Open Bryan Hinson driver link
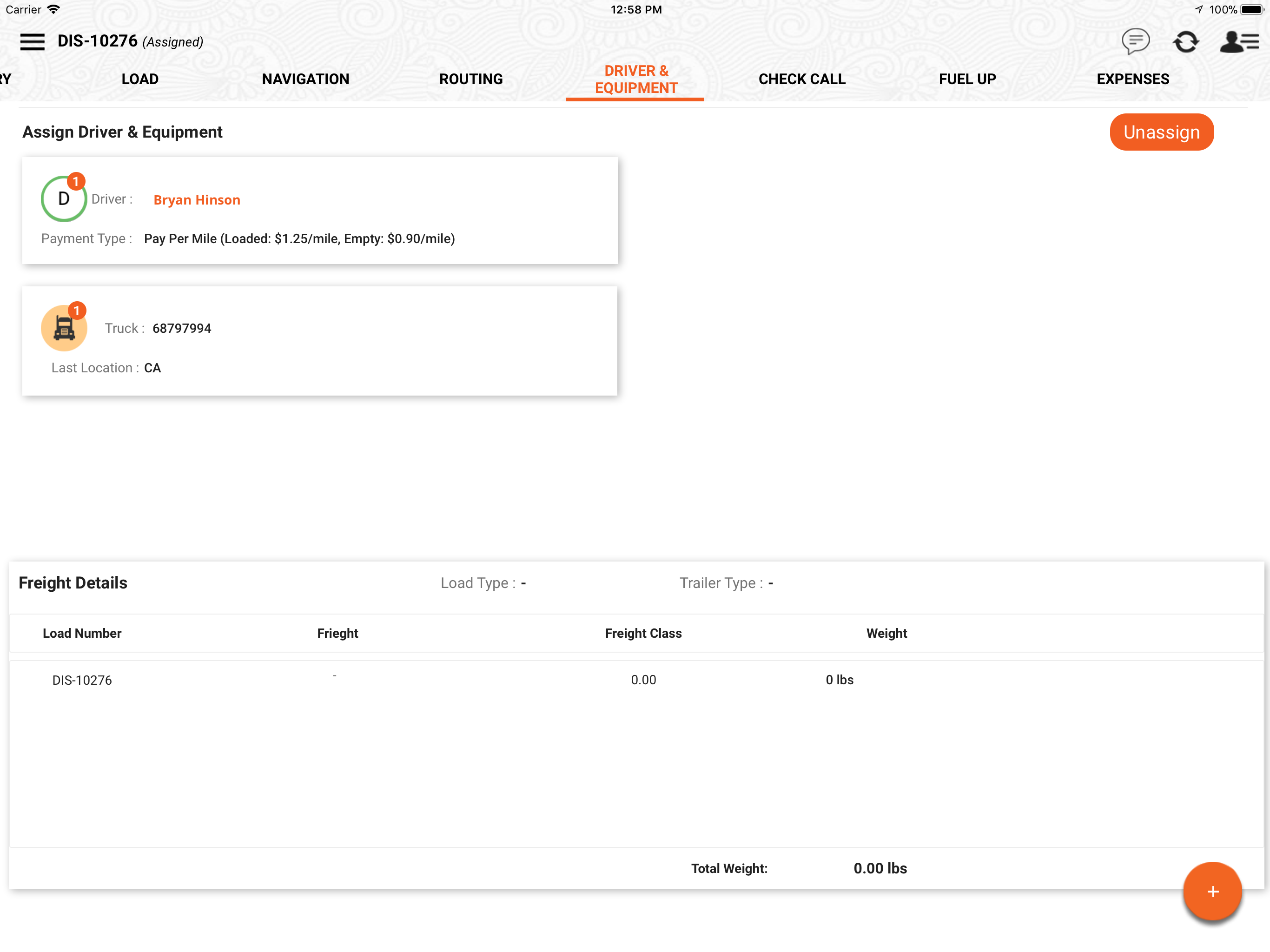 tap(196, 200)
